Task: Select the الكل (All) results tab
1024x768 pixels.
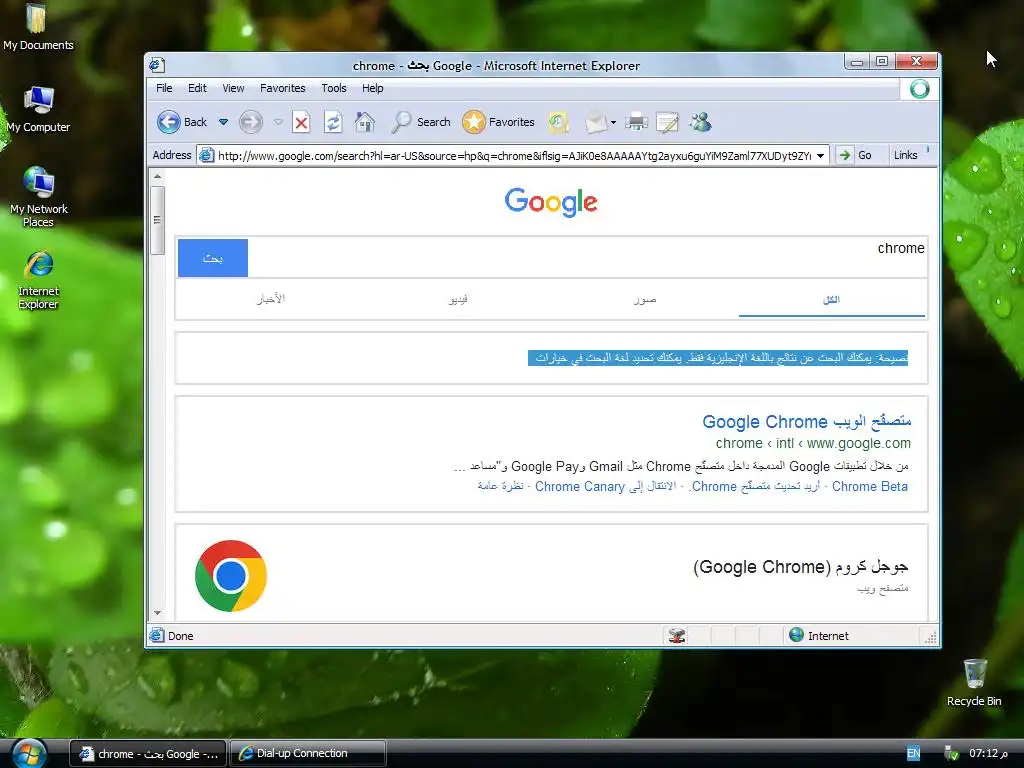Action: coord(831,300)
